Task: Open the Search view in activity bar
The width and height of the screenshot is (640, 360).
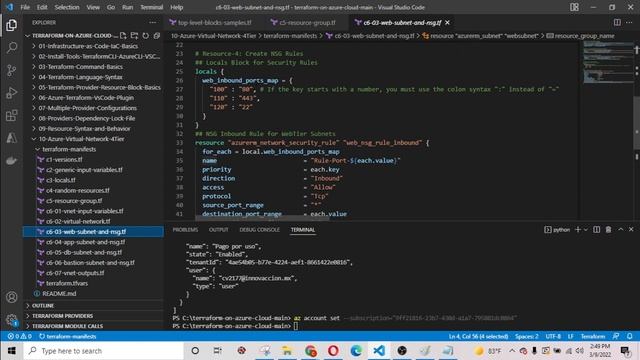Action: pyautogui.click(x=11, y=48)
